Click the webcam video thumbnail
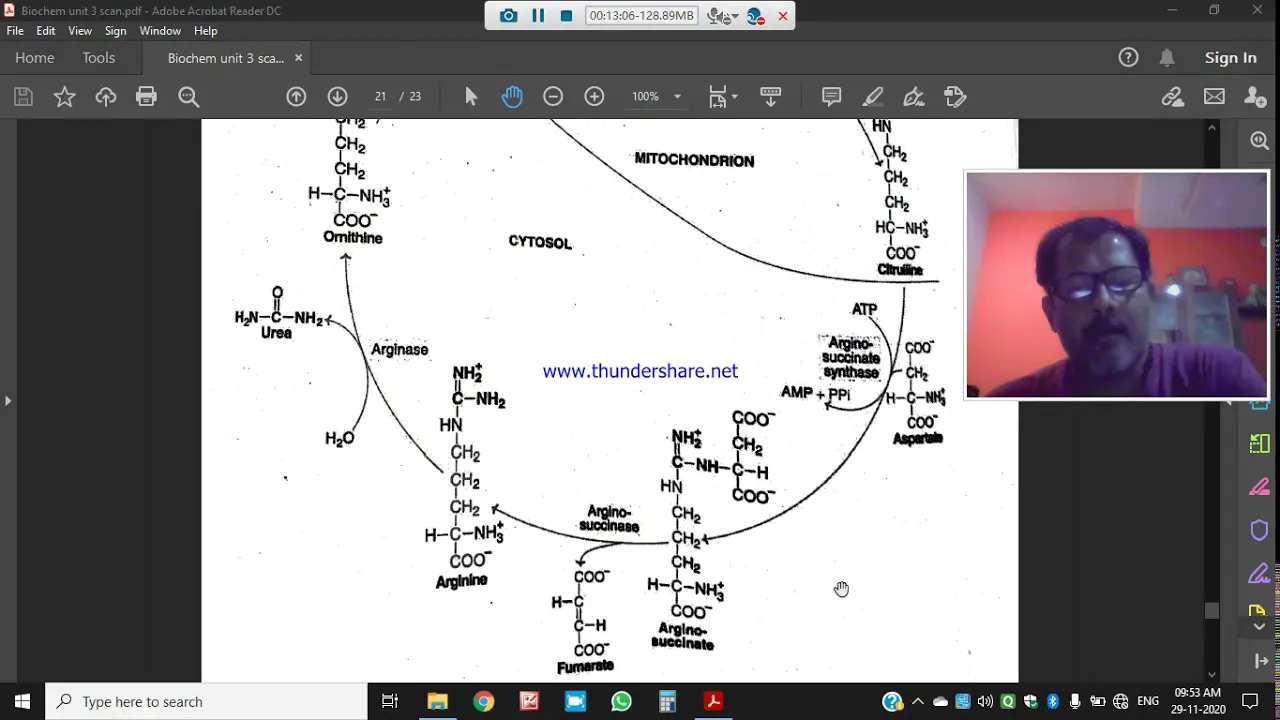 [1117, 286]
